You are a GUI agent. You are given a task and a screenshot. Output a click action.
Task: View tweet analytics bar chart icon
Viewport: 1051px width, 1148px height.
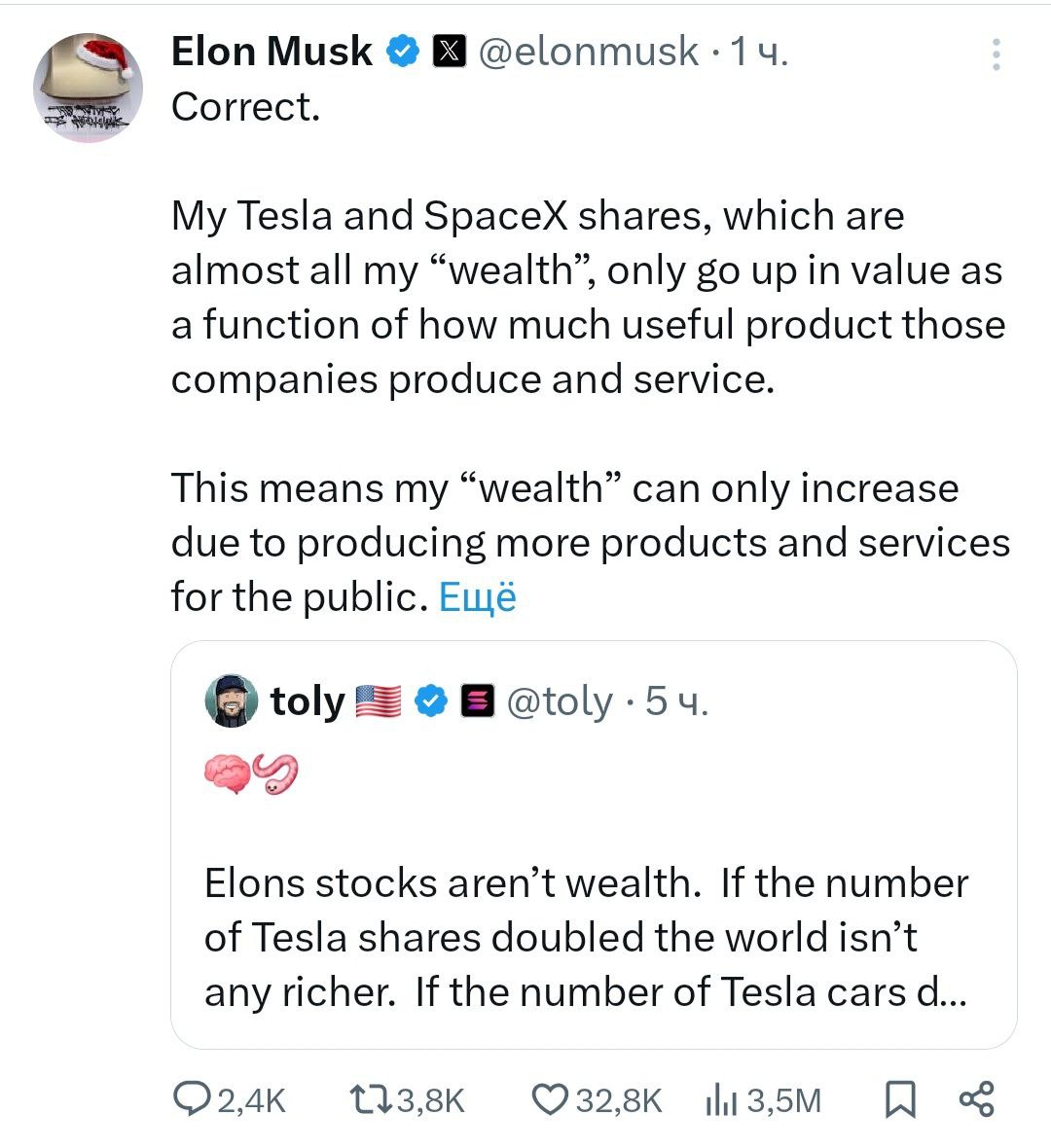[x=718, y=1099]
